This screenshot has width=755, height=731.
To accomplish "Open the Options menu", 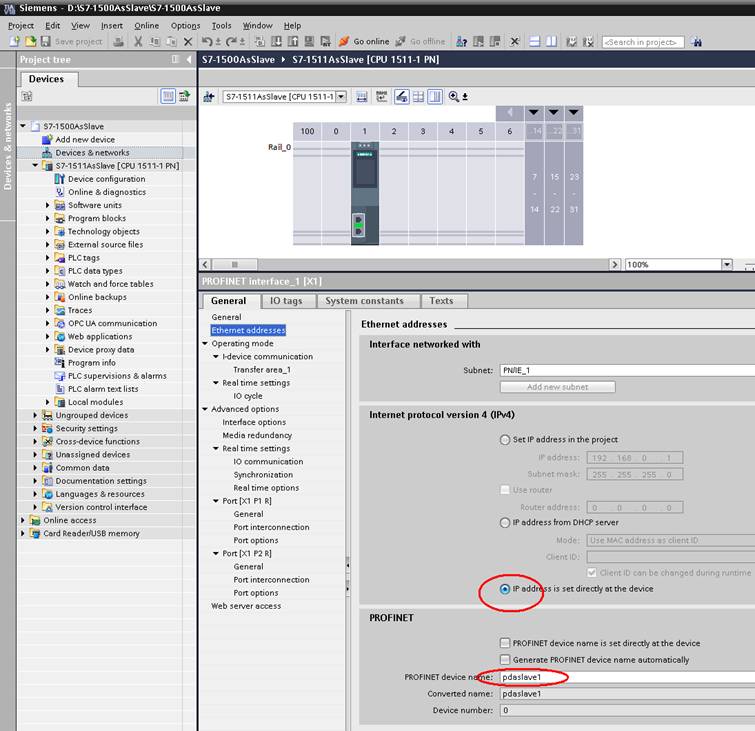I will point(185,26).
